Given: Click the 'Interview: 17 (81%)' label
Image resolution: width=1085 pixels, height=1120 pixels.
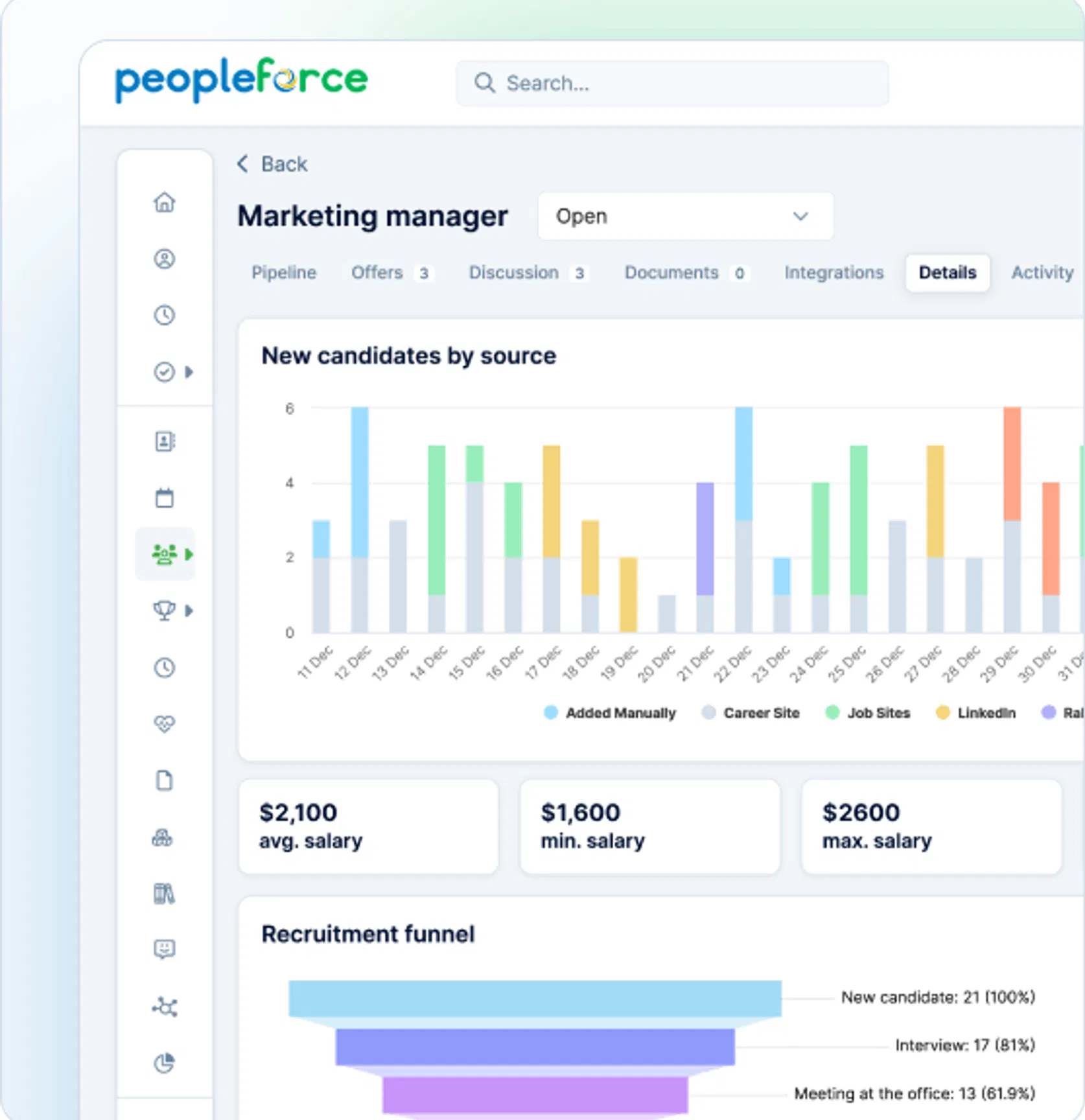Looking at the screenshot, I should click(965, 1045).
